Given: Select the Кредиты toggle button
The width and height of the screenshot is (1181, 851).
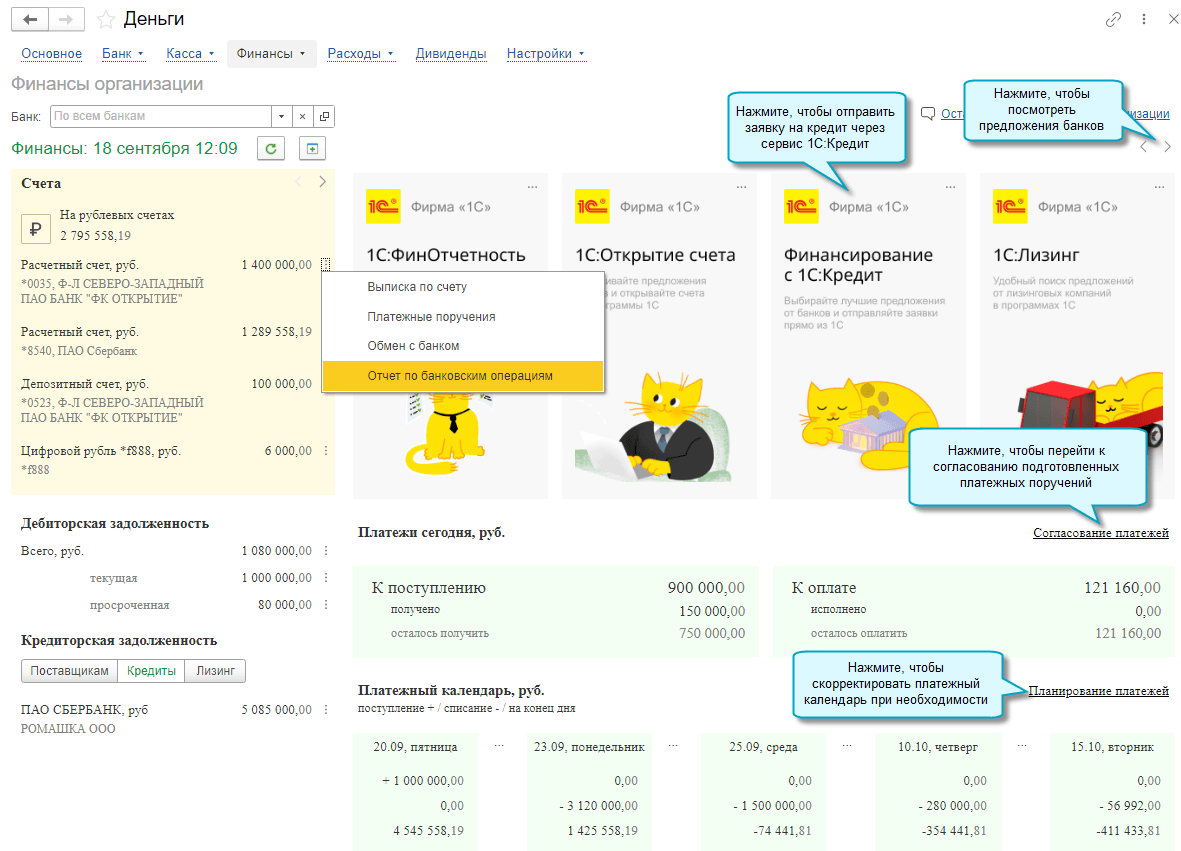Looking at the screenshot, I should click(151, 671).
